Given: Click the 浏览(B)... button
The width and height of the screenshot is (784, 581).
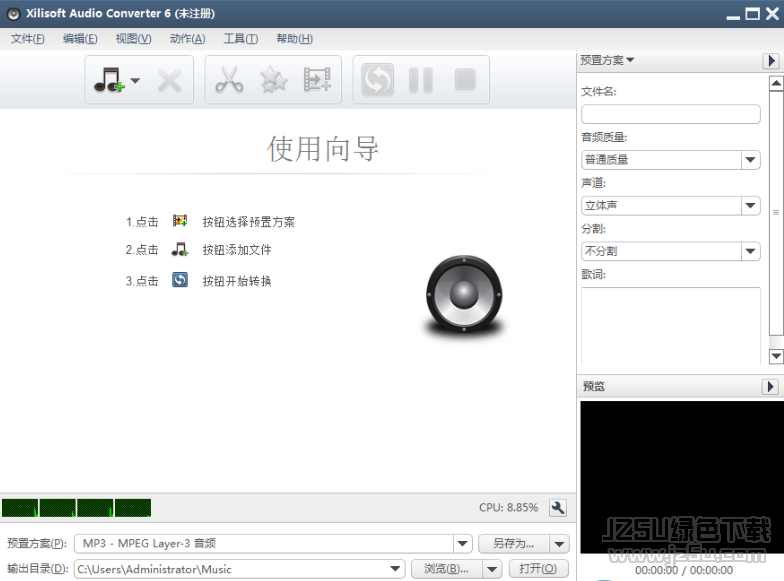Looking at the screenshot, I should tap(446, 569).
